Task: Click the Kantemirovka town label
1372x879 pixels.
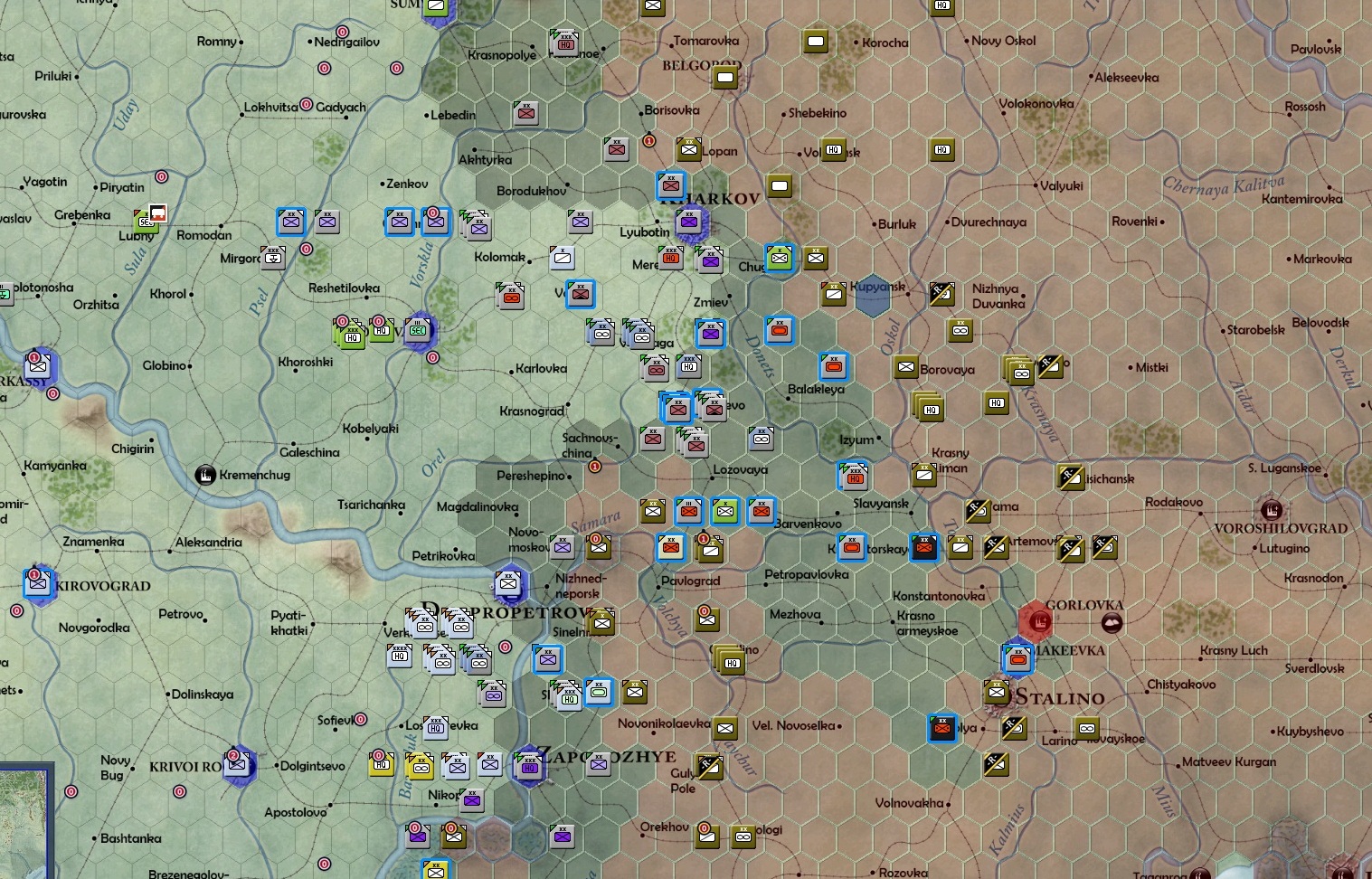Action: 1301,199
